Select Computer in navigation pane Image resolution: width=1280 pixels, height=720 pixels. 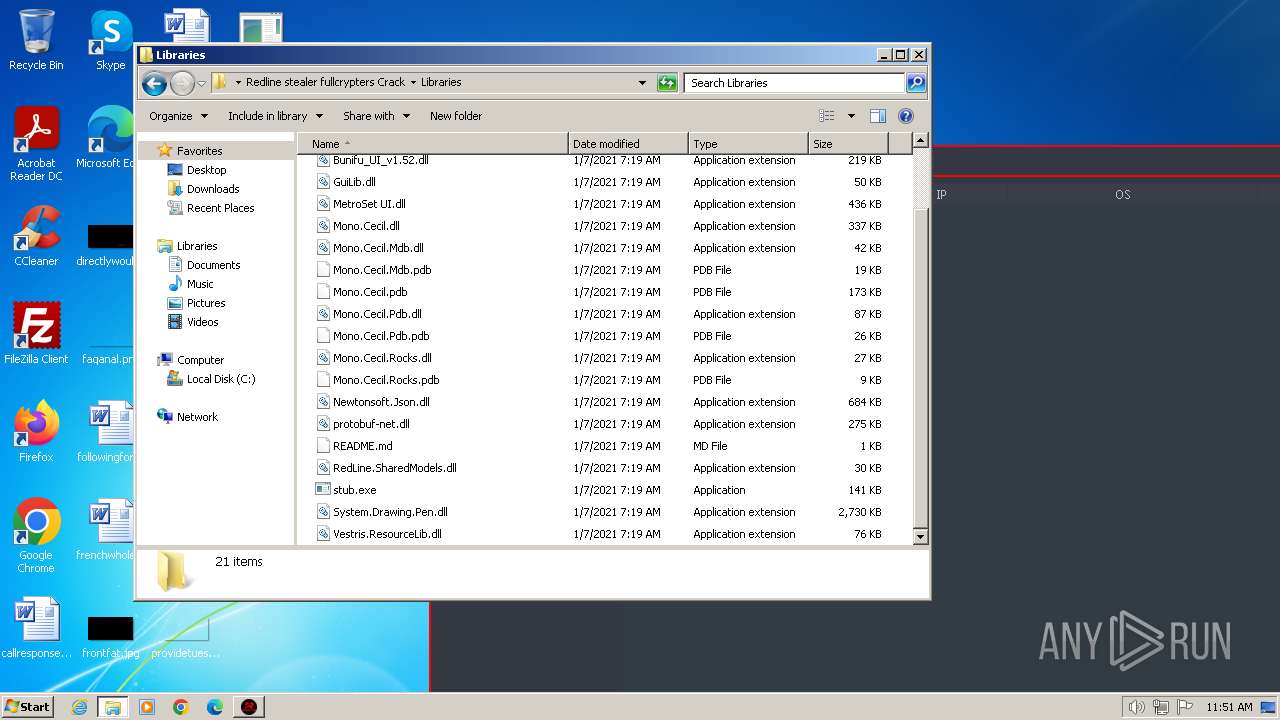pyautogui.click(x=200, y=360)
